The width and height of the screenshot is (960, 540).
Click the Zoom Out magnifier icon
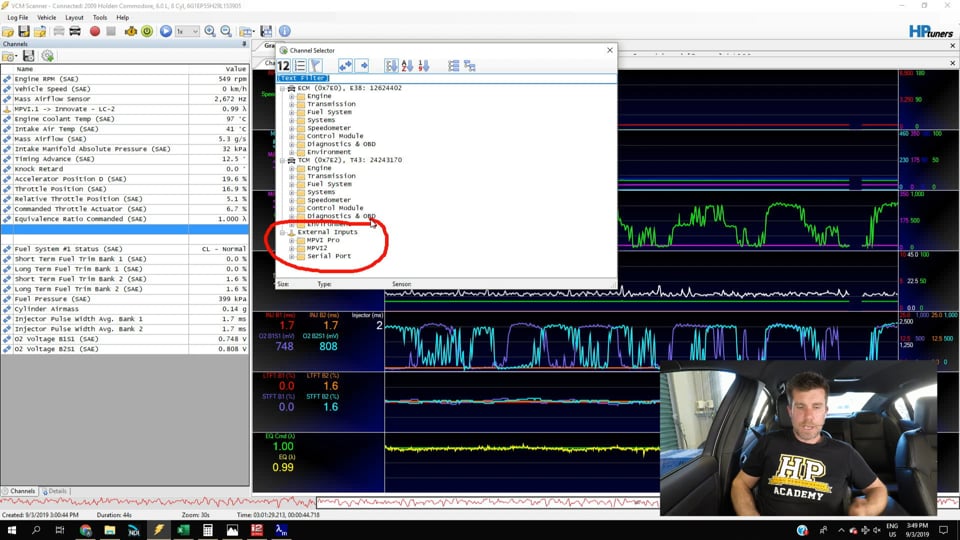coord(226,31)
